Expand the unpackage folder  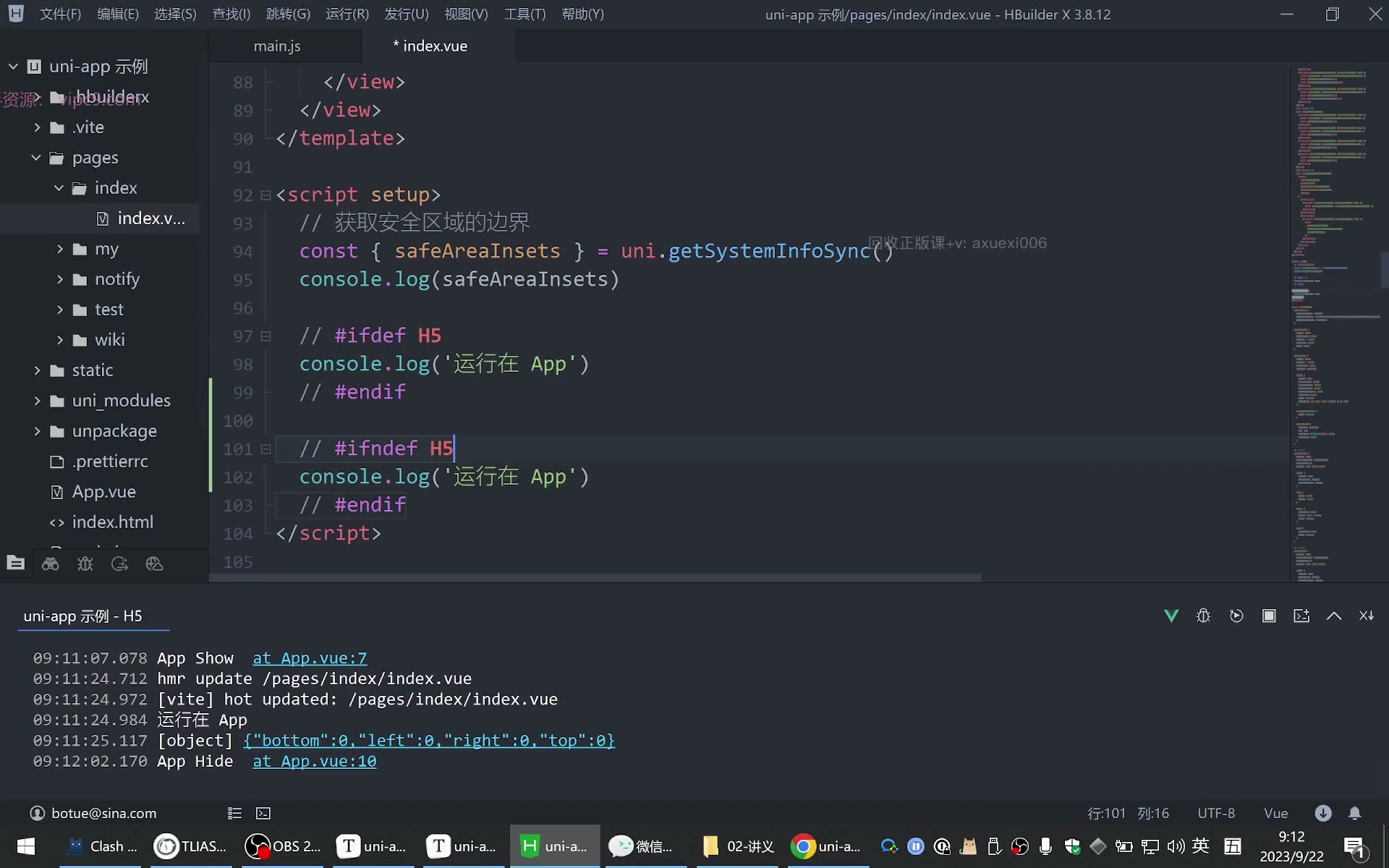tap(38, 431)
